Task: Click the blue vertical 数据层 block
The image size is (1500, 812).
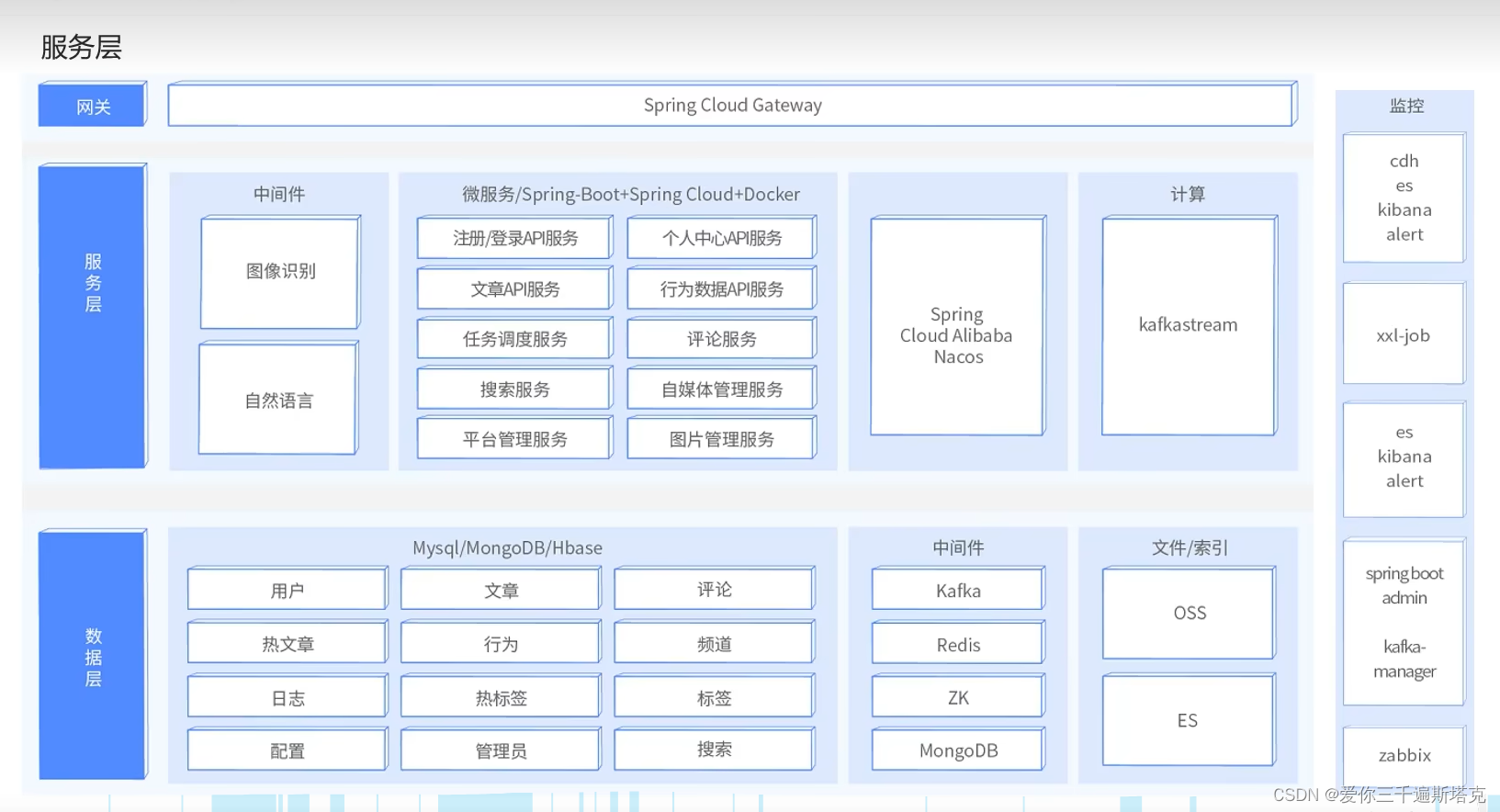Action: (93, 655)
